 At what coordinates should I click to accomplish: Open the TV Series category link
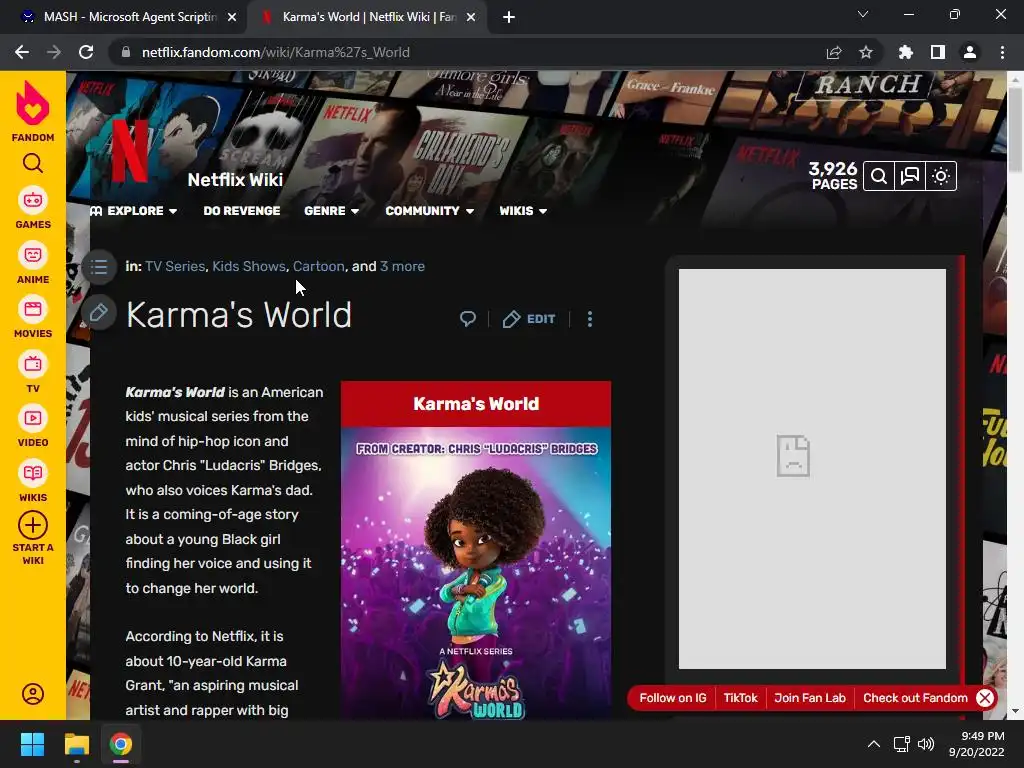[x=175, y=266]
